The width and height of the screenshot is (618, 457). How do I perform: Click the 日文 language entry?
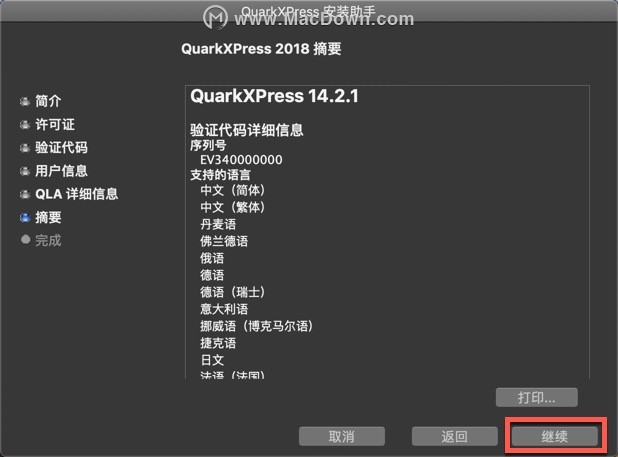tap(212, 360)
